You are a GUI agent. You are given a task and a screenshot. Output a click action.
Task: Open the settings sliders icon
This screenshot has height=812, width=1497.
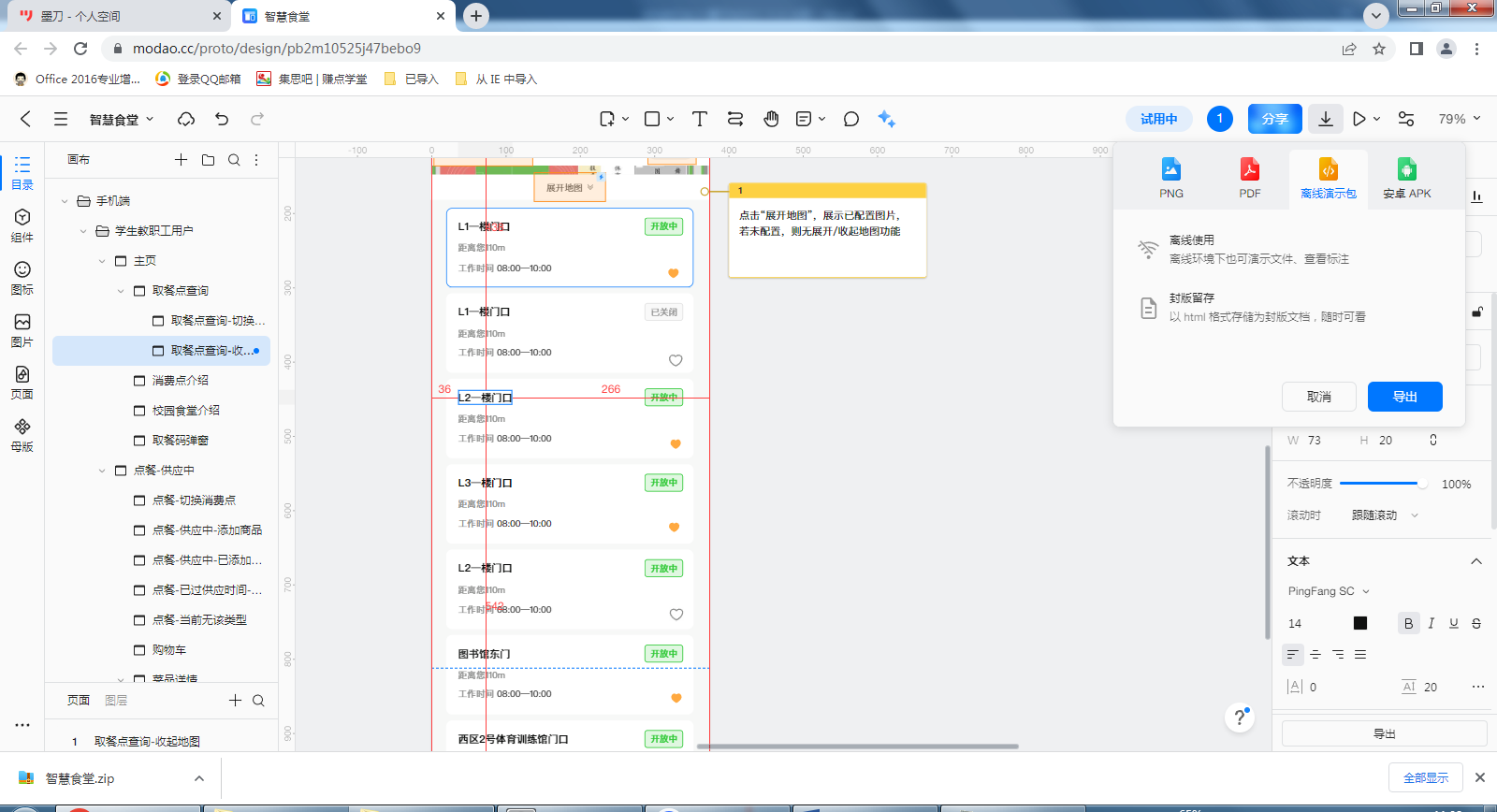(1406, 119)
